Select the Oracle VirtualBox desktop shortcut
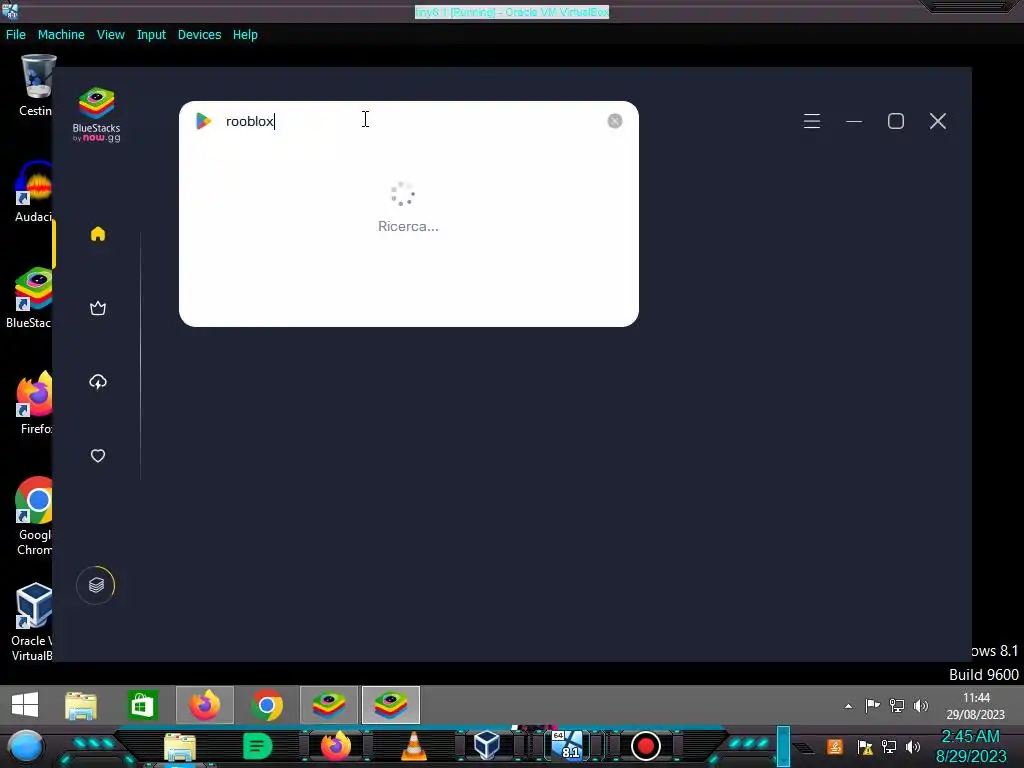 [33, 622]
